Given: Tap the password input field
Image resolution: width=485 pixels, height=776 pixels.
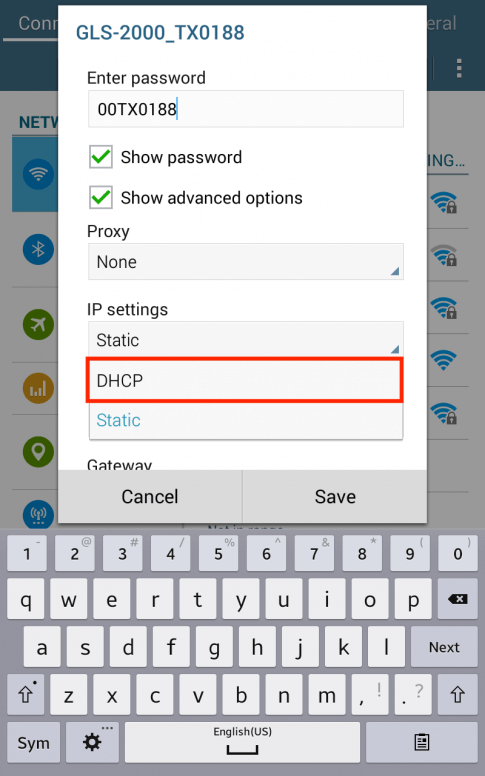Looking at the screenshot, I should tap(245, 109).
